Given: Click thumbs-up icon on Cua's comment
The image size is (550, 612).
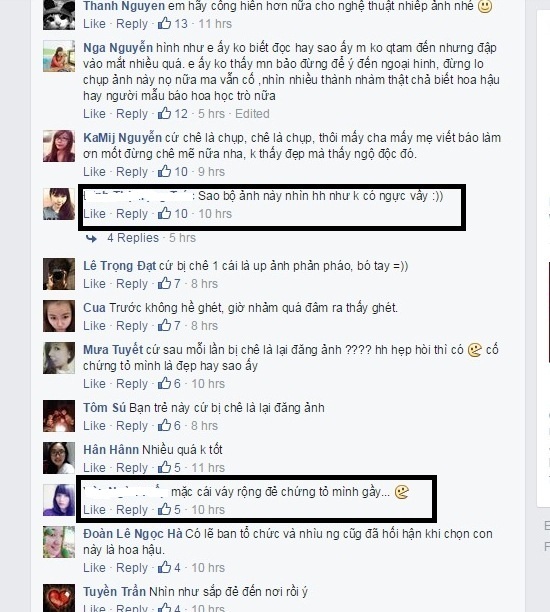Looking at the screenshot, I should tap(164, 326).
